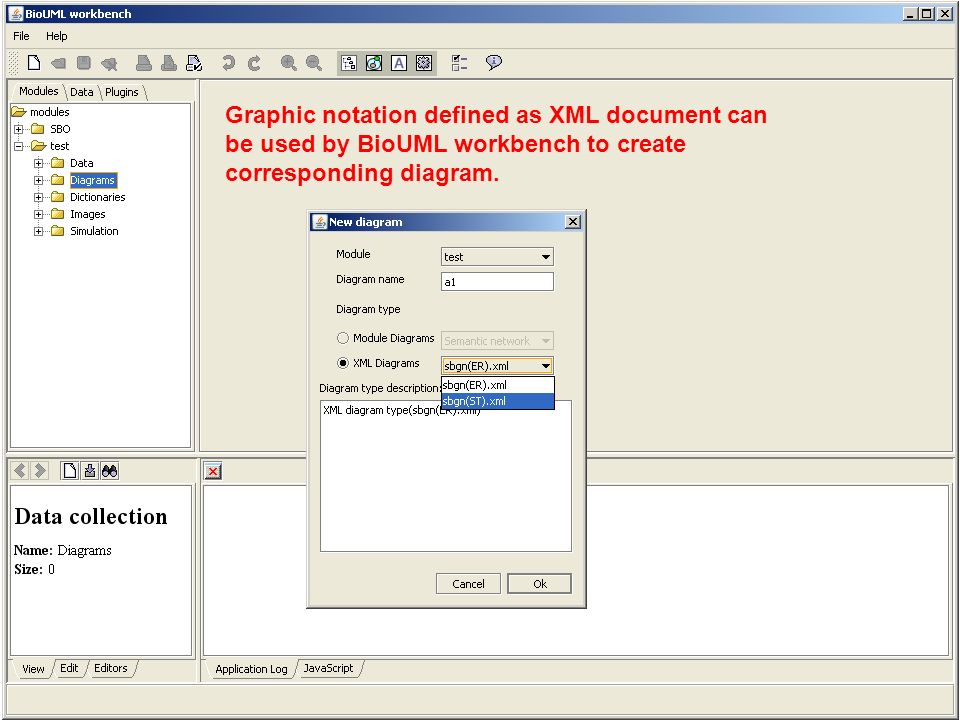Click the second greyed-out printer-shaped toolbar icon
The height and width of the screenshot is (720, 960).
click(x=169, y=62)
